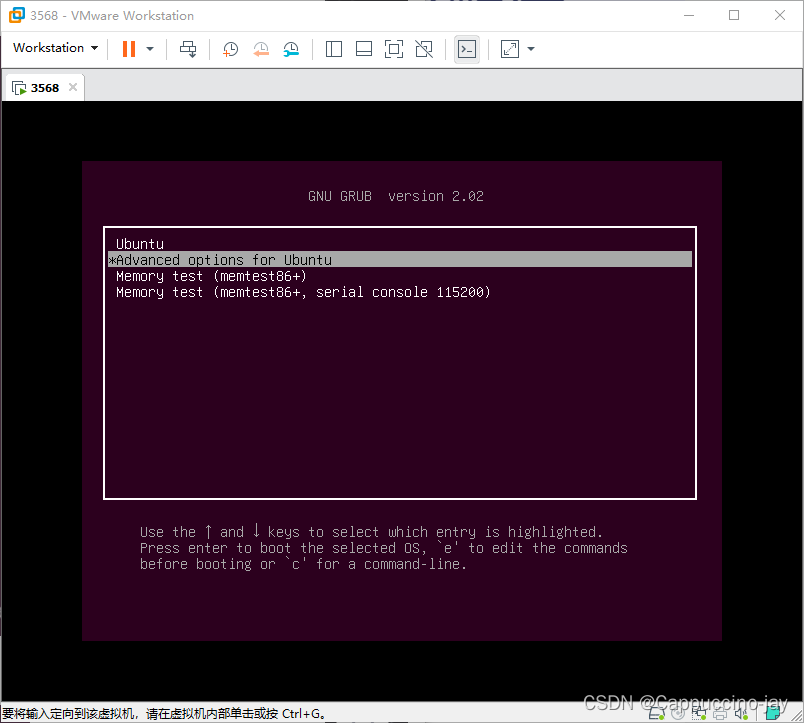Screen dimensions: 804x723
Task: Select Advanced options for Ubuntu entry
Action: pyautogui.click(x=400, y=259)
